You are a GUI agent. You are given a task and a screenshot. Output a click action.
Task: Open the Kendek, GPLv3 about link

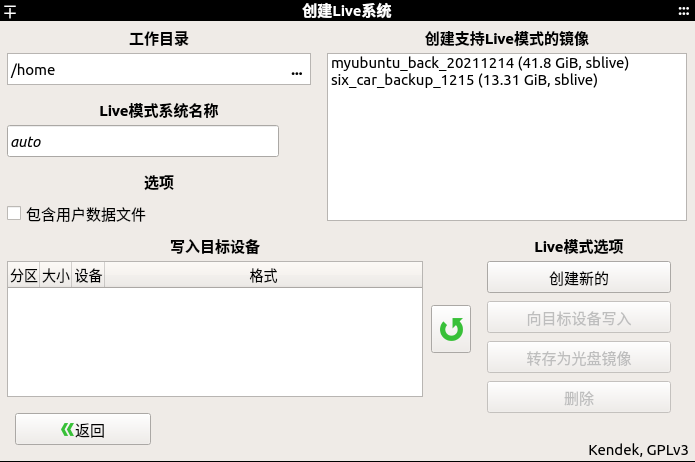[x=638, y=450]
